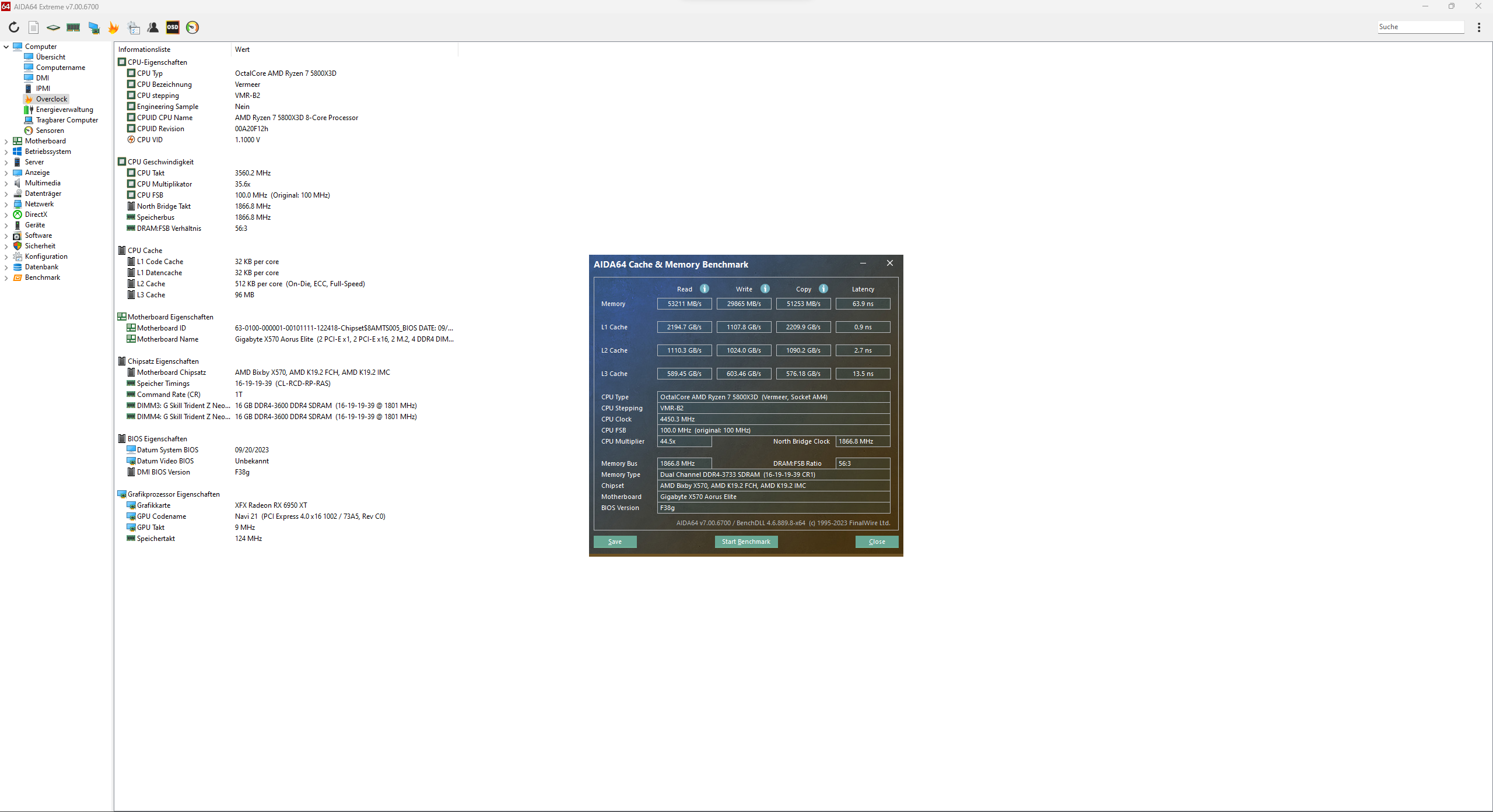
Task: Open the Report document icon
Action: click(34, 27)
